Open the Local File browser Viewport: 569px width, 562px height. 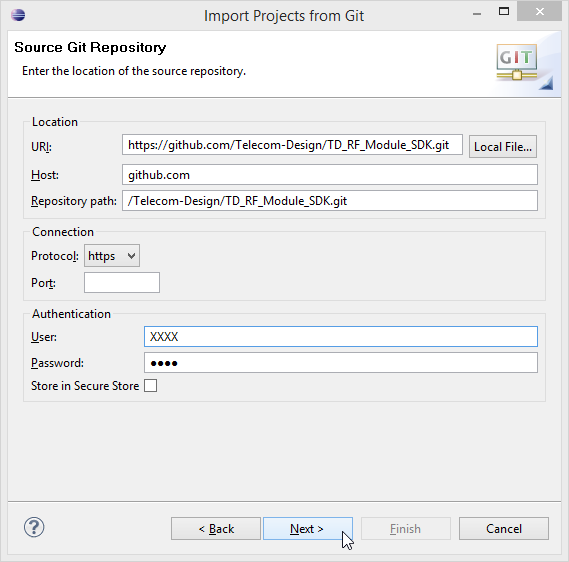coord(503,147)
